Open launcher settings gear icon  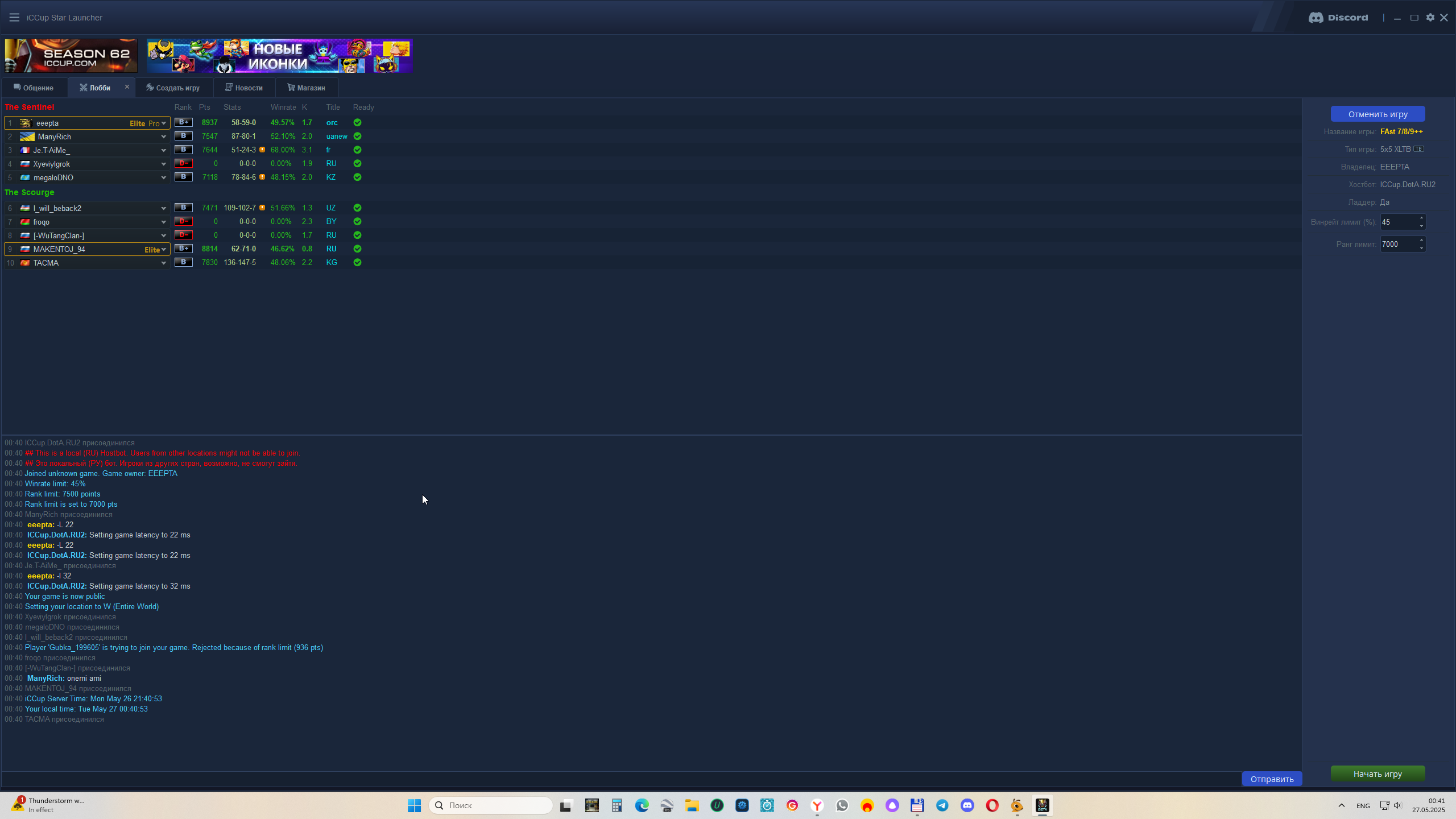tap(1430, 18)
